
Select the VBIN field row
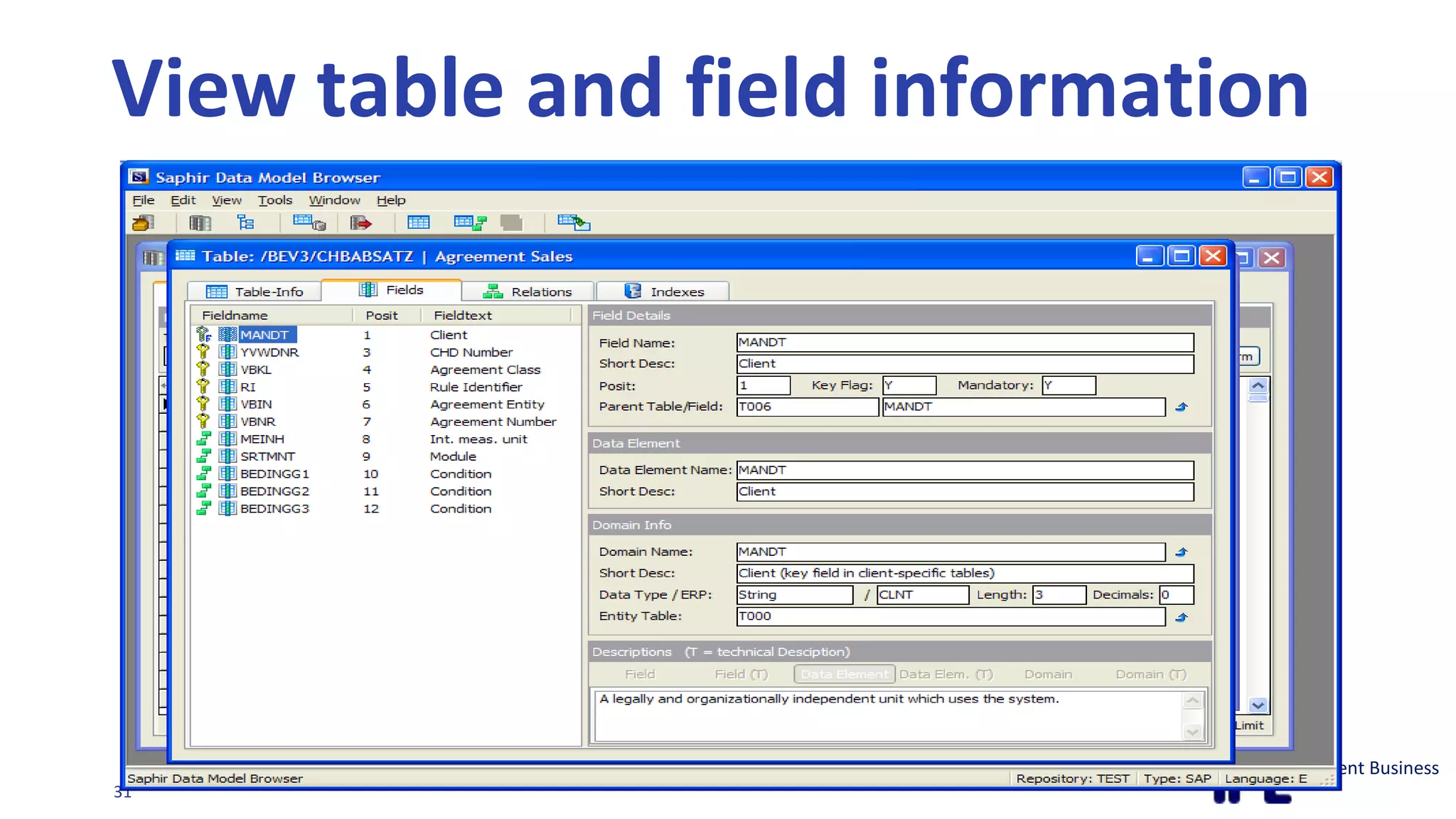386,405
